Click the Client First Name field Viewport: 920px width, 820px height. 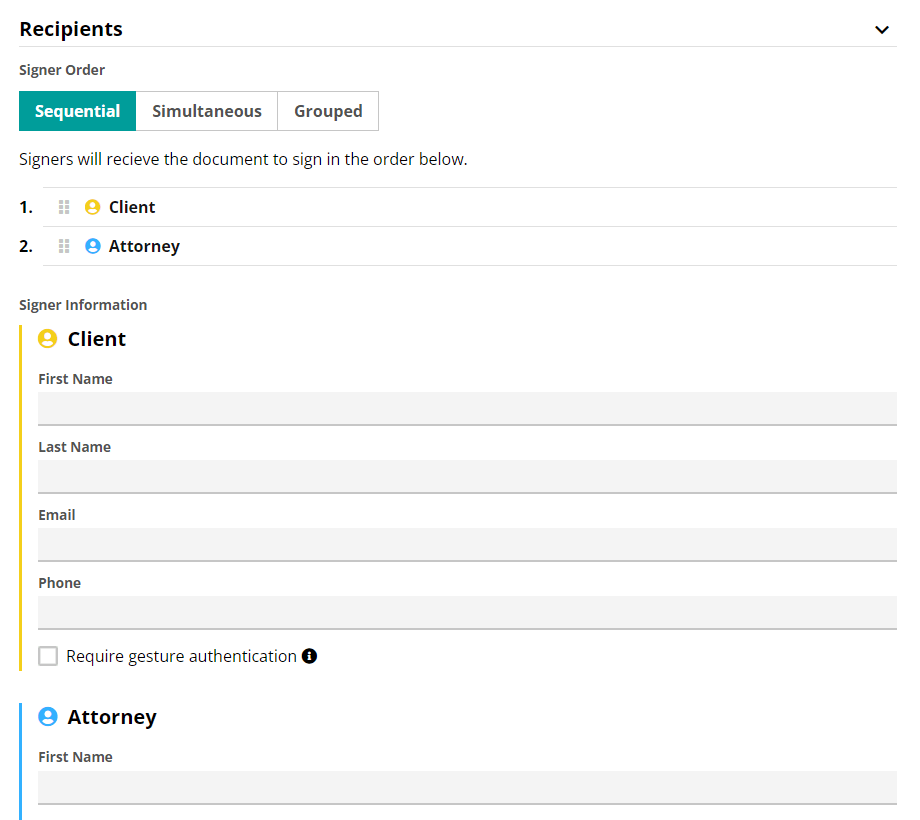[x=467, y=408]
